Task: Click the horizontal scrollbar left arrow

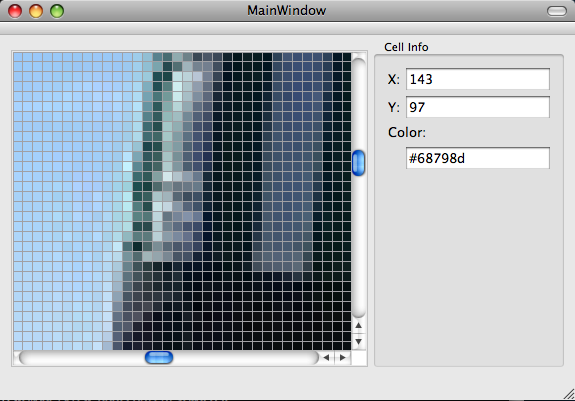Action: [326, 357]
